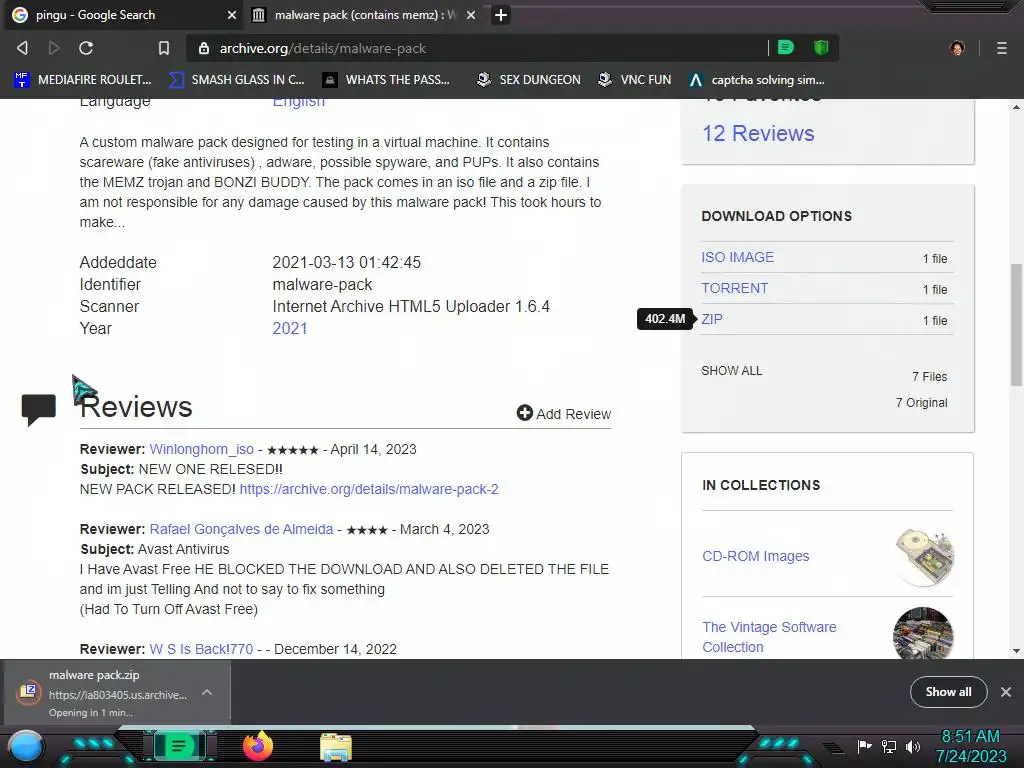
Task: Open reviewer W S Is Back!770 profile
Action: tap(201, 649)
